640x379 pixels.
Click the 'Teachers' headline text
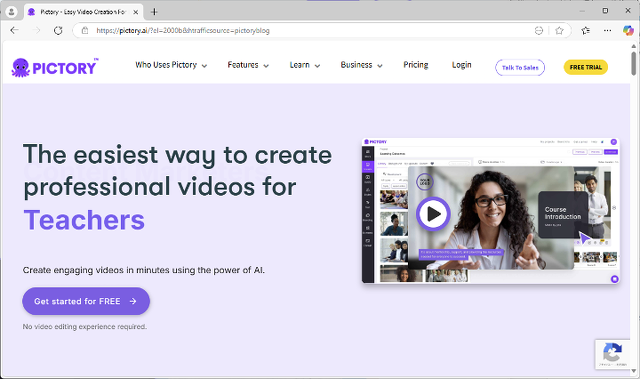(x=84, y=220)
